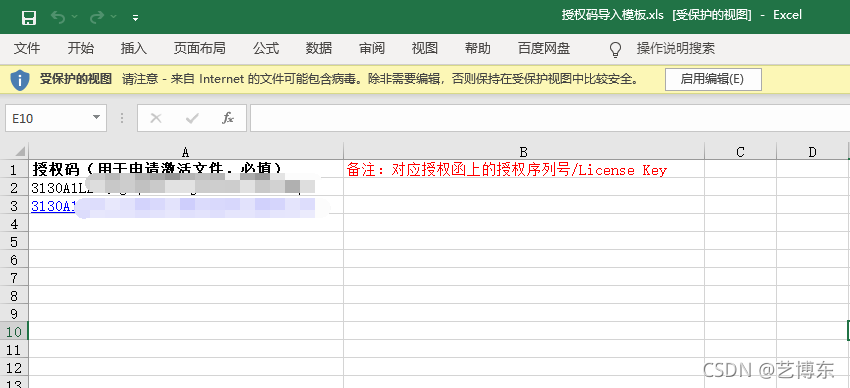Click inside the formula bar input

550,118
